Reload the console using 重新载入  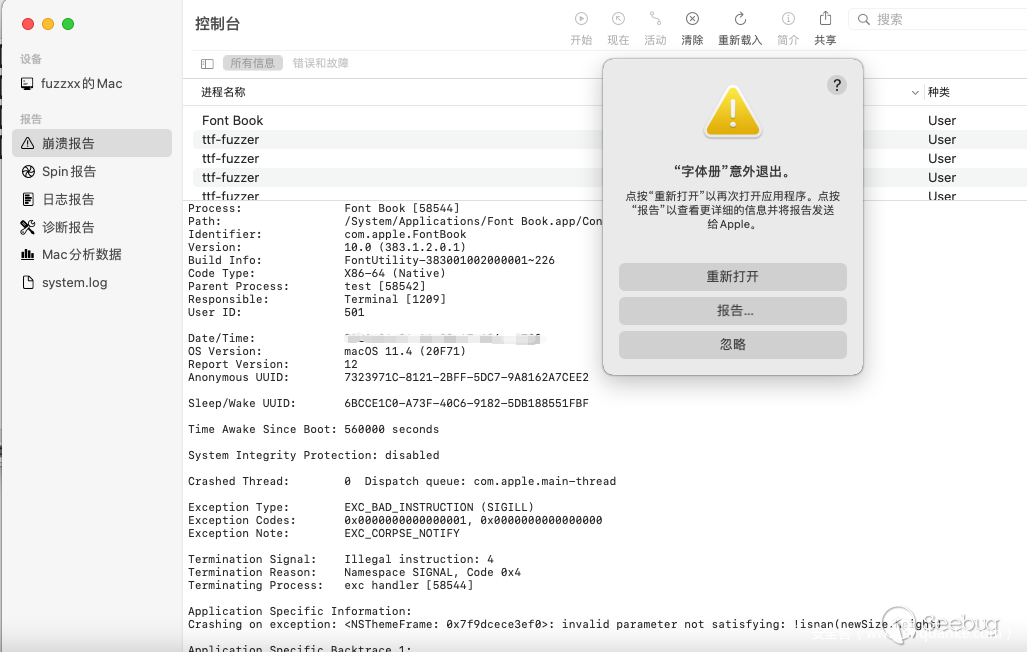[x=740, y=19]
